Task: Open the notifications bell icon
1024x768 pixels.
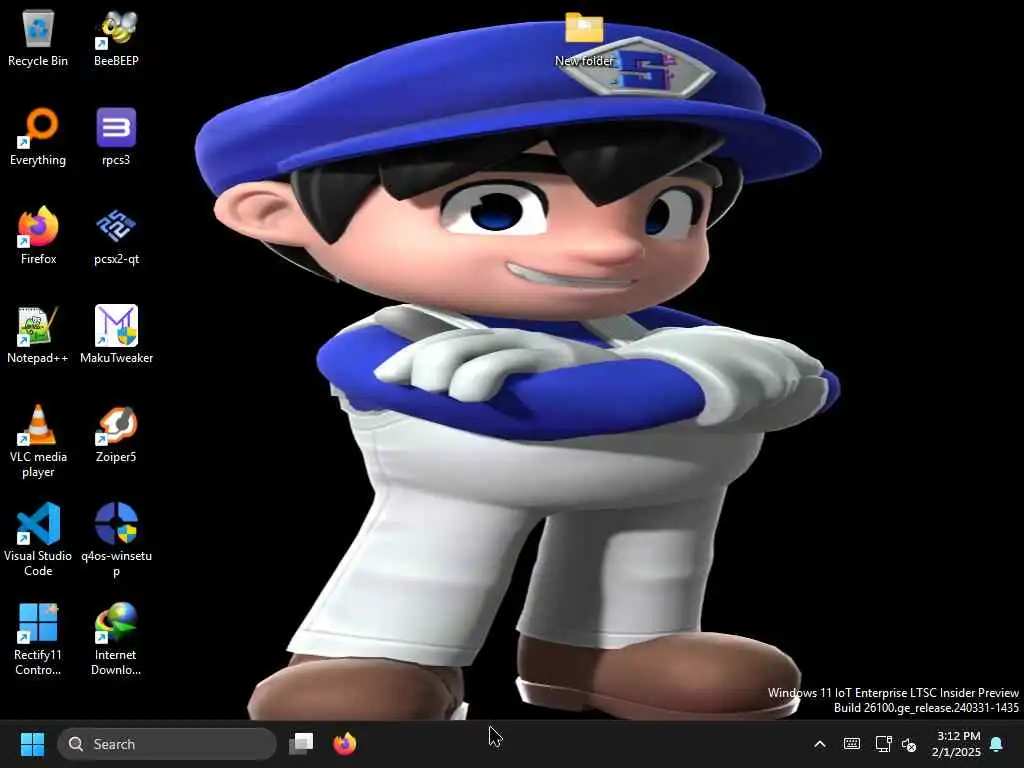Action: tap(997, 744)
